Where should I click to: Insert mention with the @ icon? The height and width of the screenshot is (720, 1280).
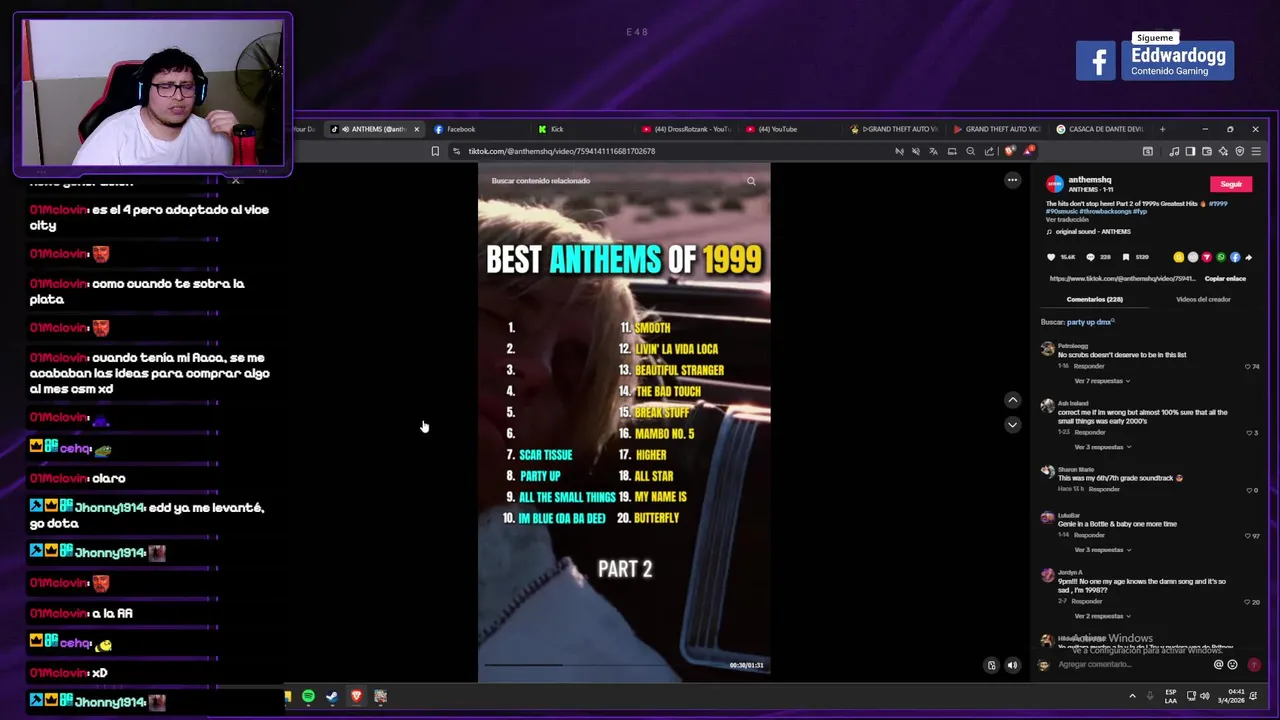(1218, 665)
